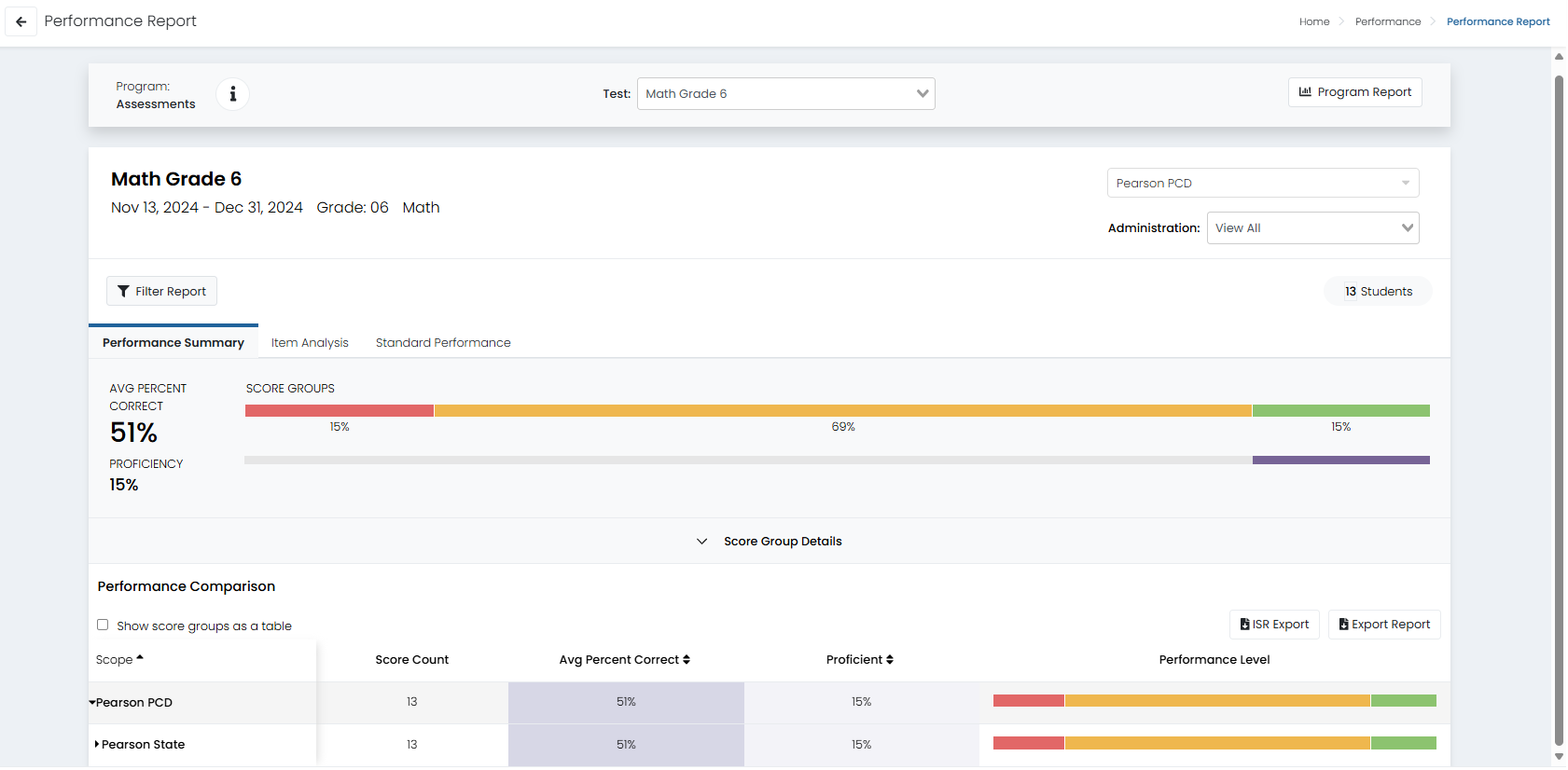Image resolution: width=1568 pixels, height=770 pixels.
Task: Click the Performance Level column header
Action: coord(1214,659)
